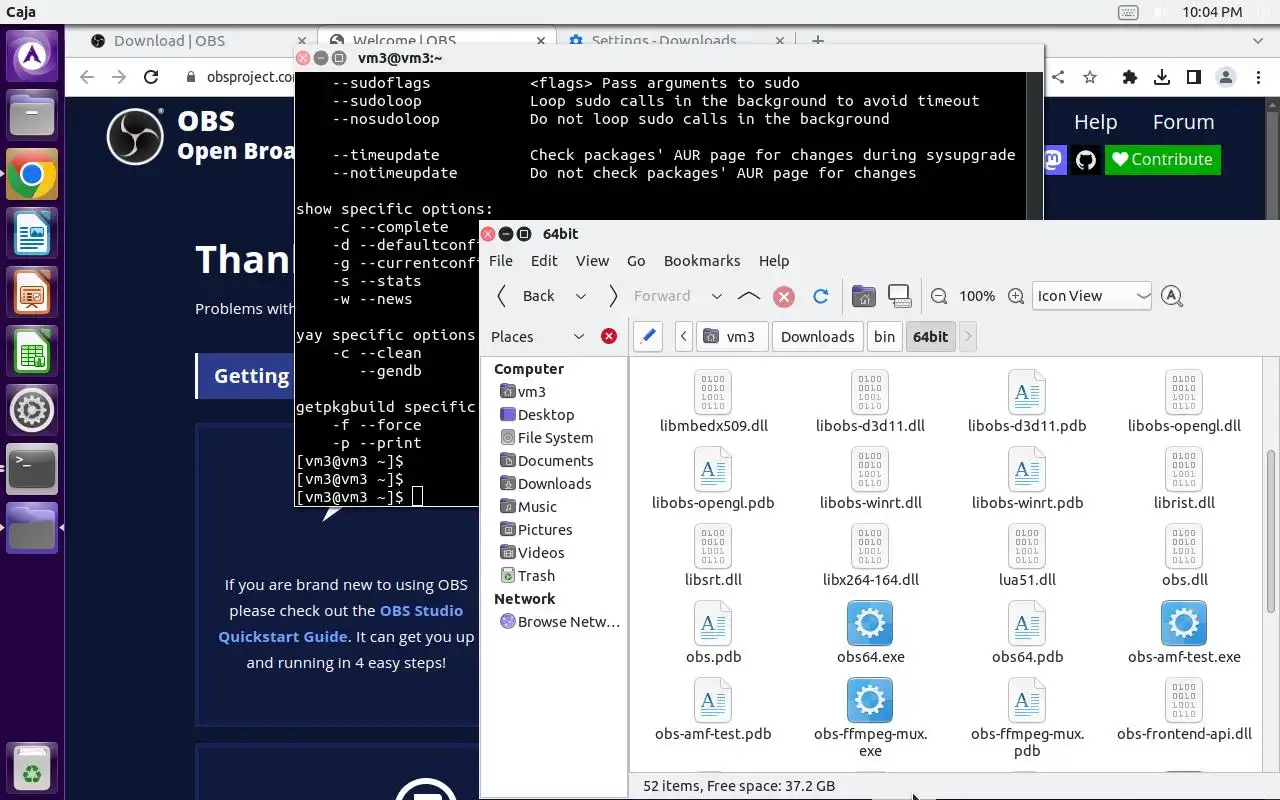This screenshot has width=1280, height=800.
Task: Launch Chrome from the dock
Action: pos(32,176)
